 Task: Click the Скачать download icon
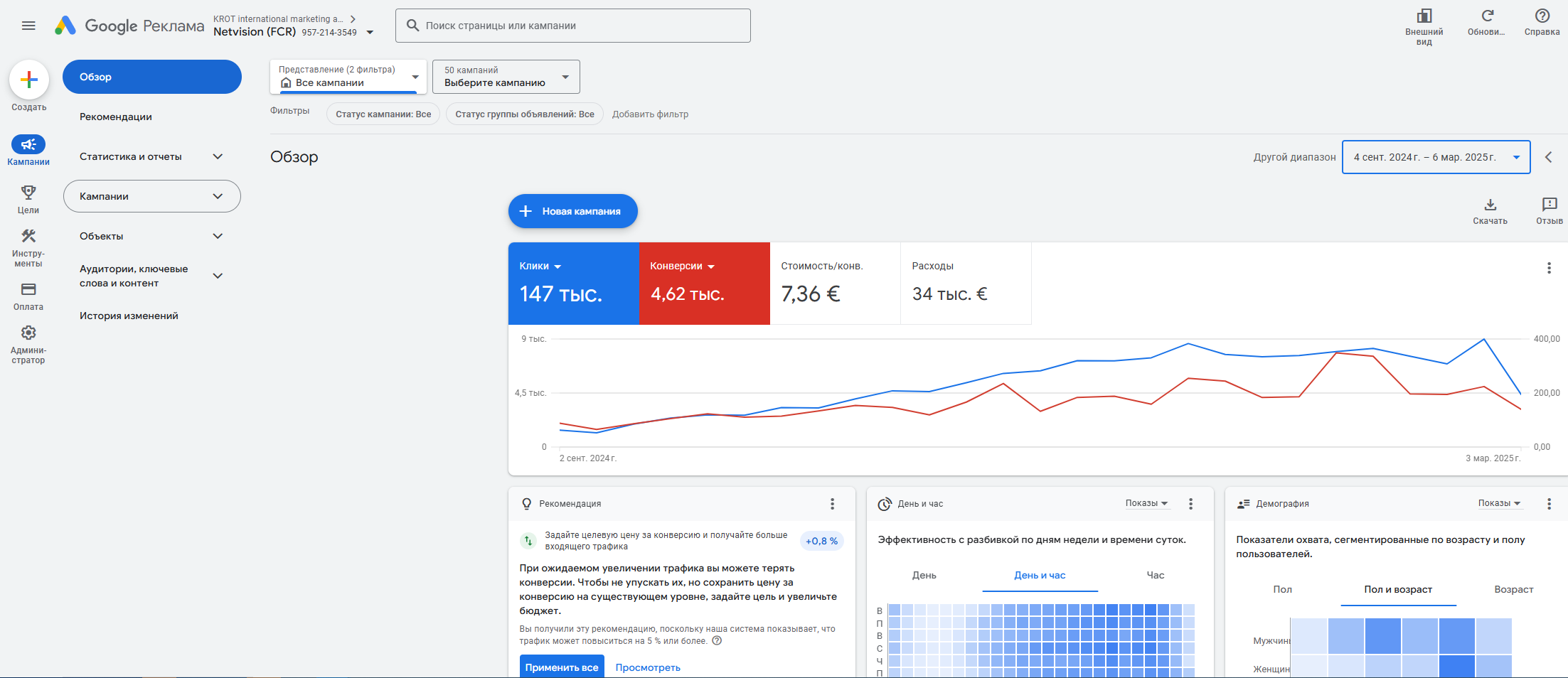(1490, 205)
